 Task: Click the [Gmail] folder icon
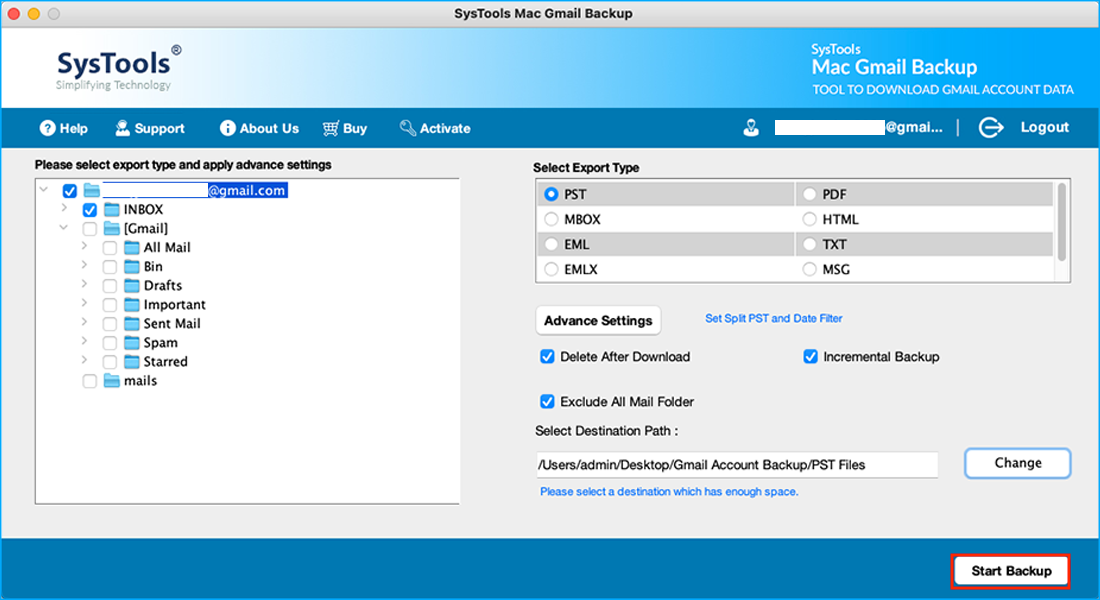coord(112,228)
